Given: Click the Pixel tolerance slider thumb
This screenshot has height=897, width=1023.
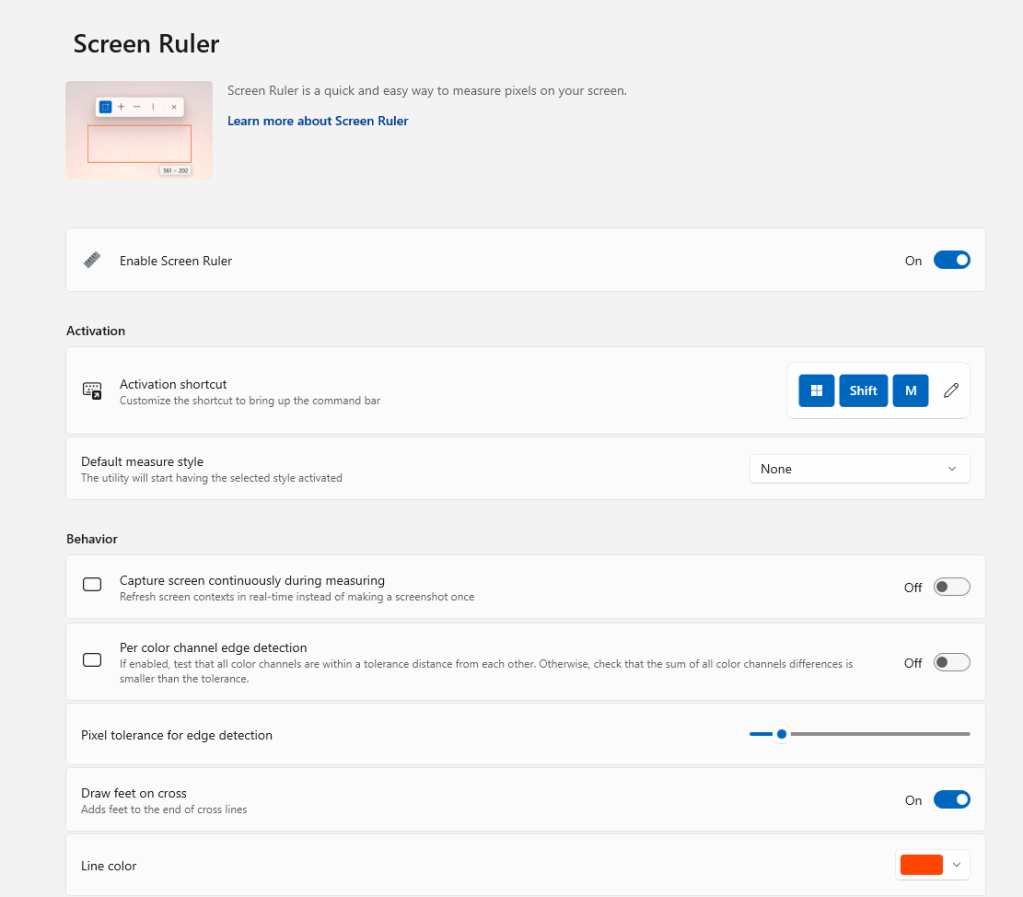Looking at the screenshot, I should [781, 734].
